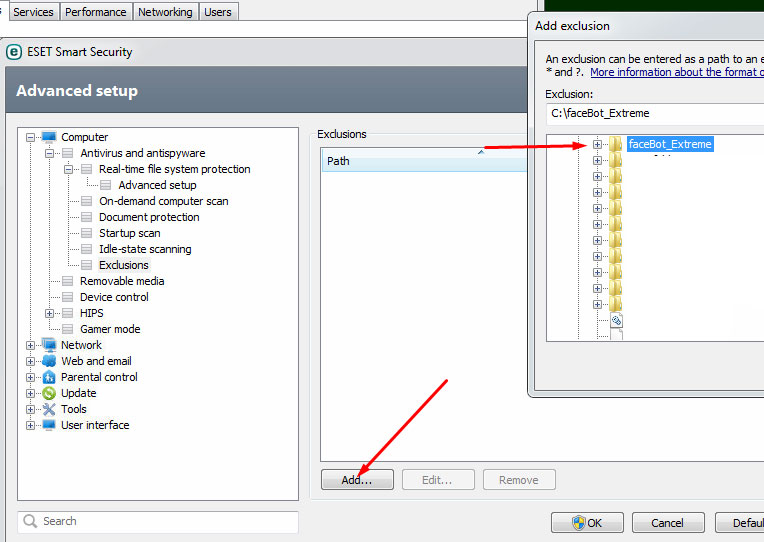Click the page icon beside Exclusions
This screenshot has height=542, width=764.
click(86, 265)
